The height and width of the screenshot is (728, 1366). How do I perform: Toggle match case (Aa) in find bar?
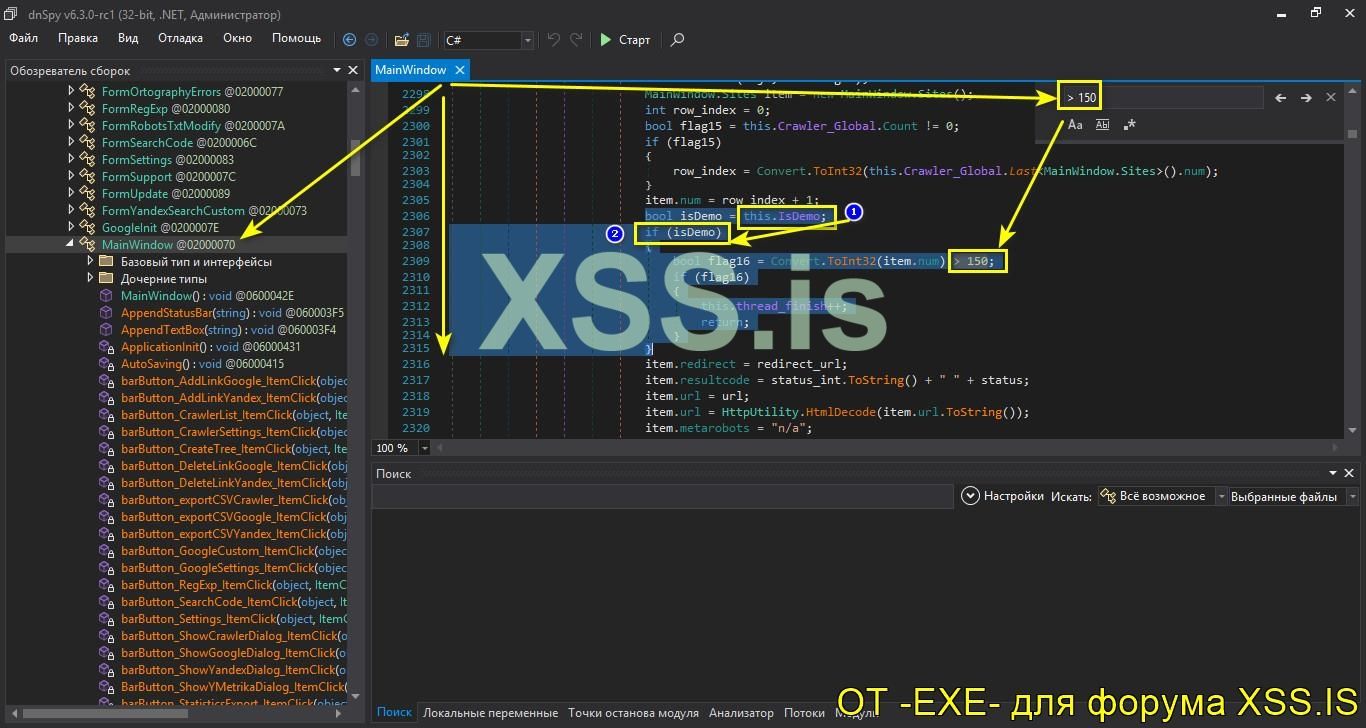(1075, 125)
